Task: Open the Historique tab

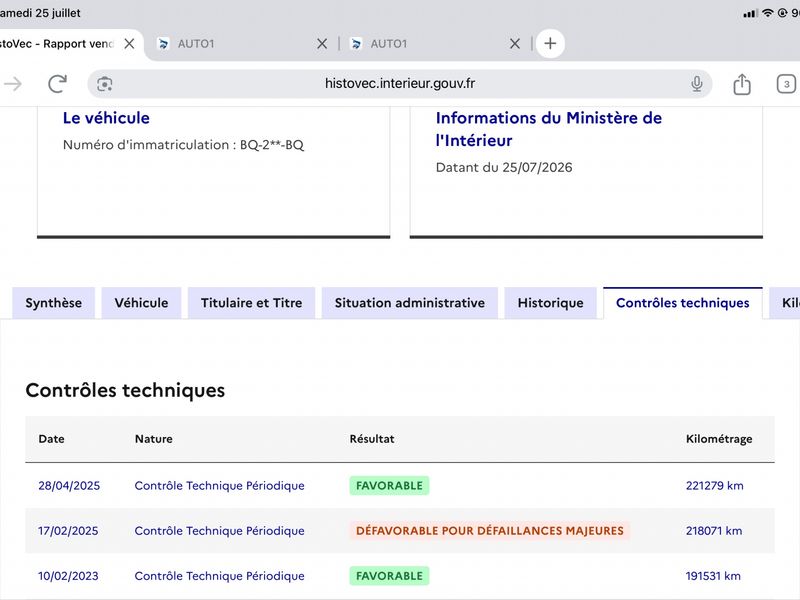Action: [x=551, y=303]
